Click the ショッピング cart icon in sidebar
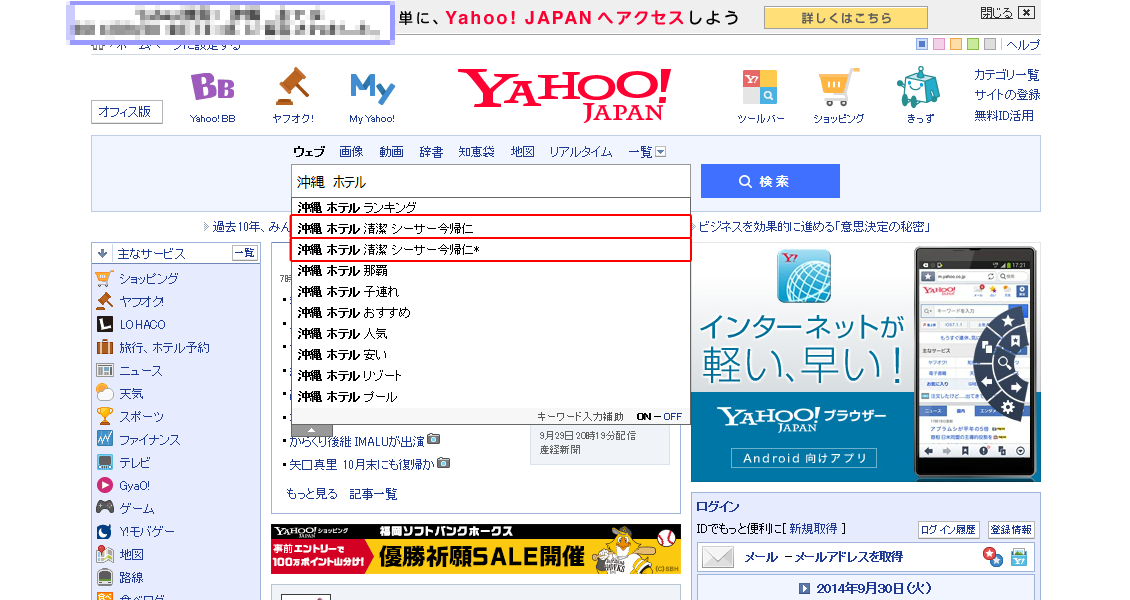 (x=104, y=278)
